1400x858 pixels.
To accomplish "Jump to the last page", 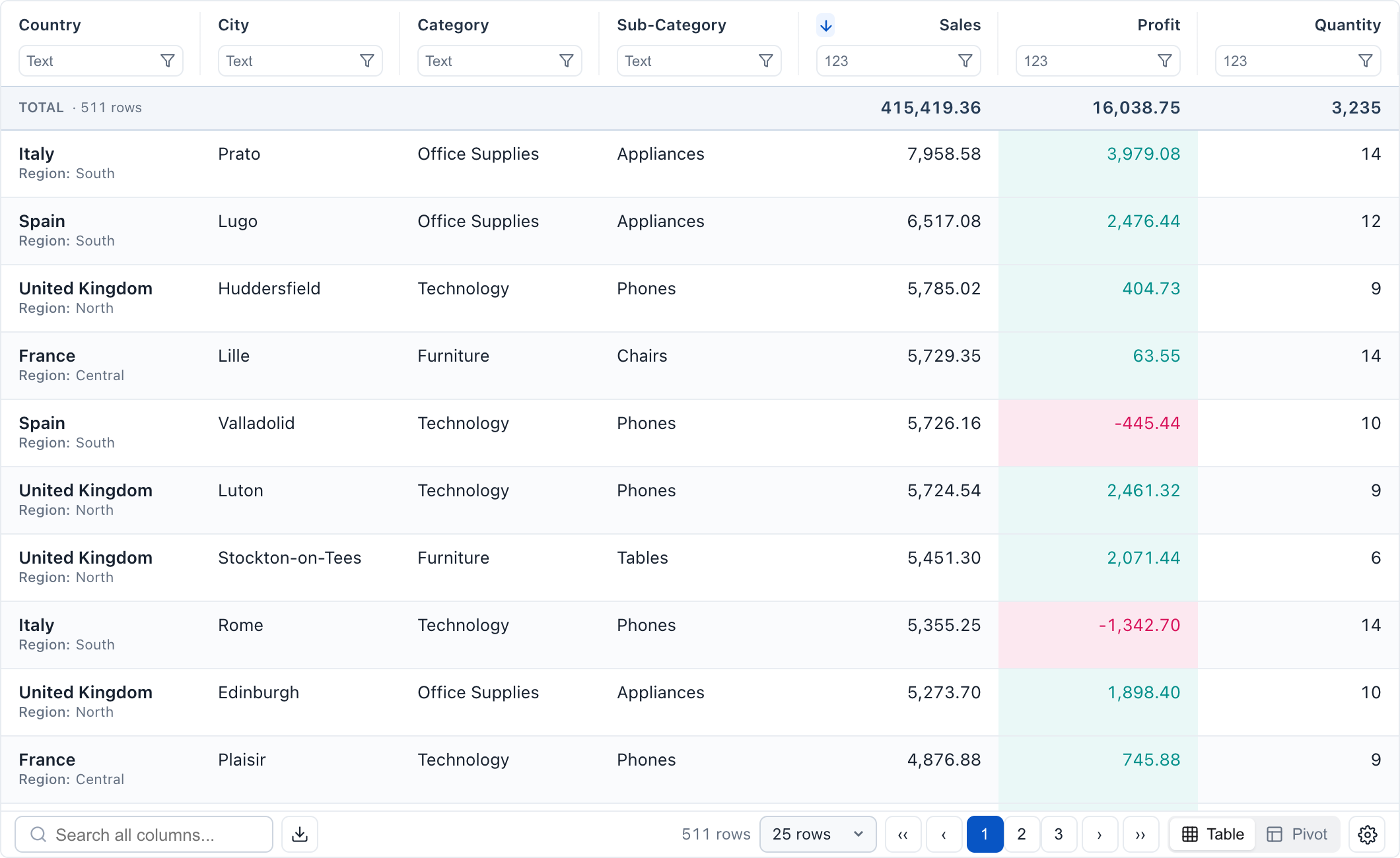I will tap(1140, 834).
